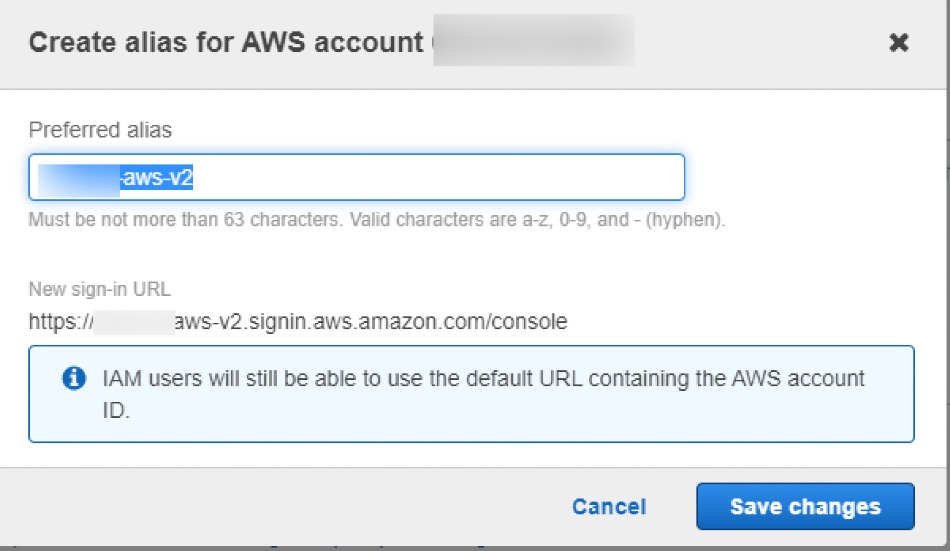Click the character limit hint text
Image resolution: width=950 pixels, height=551 pixels.
[x=377, y=219]
